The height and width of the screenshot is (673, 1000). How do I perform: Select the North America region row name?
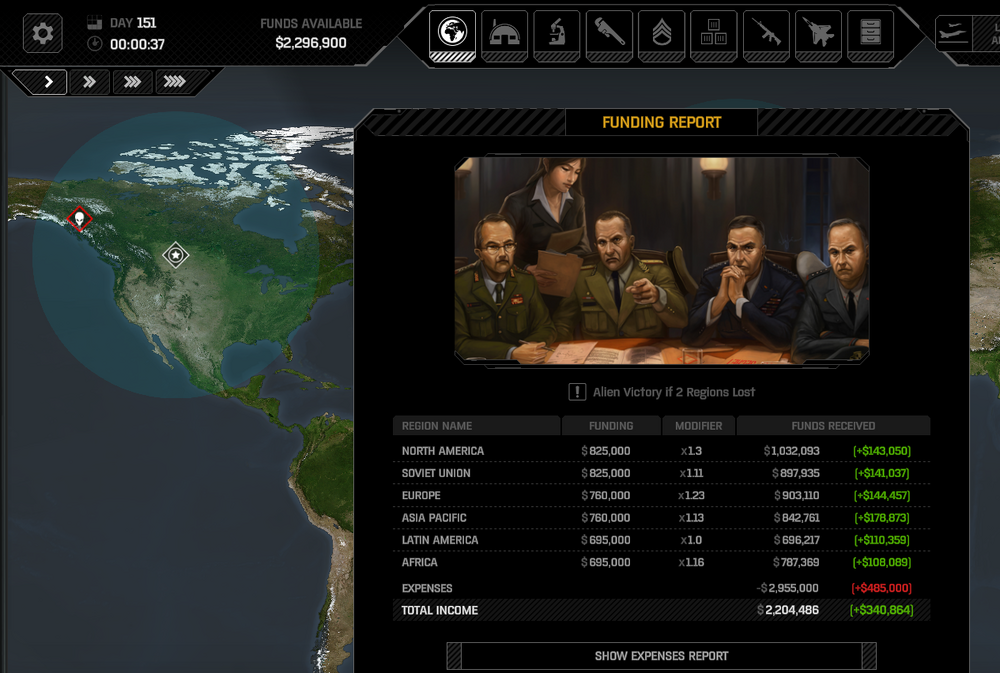tap(443, 451)
